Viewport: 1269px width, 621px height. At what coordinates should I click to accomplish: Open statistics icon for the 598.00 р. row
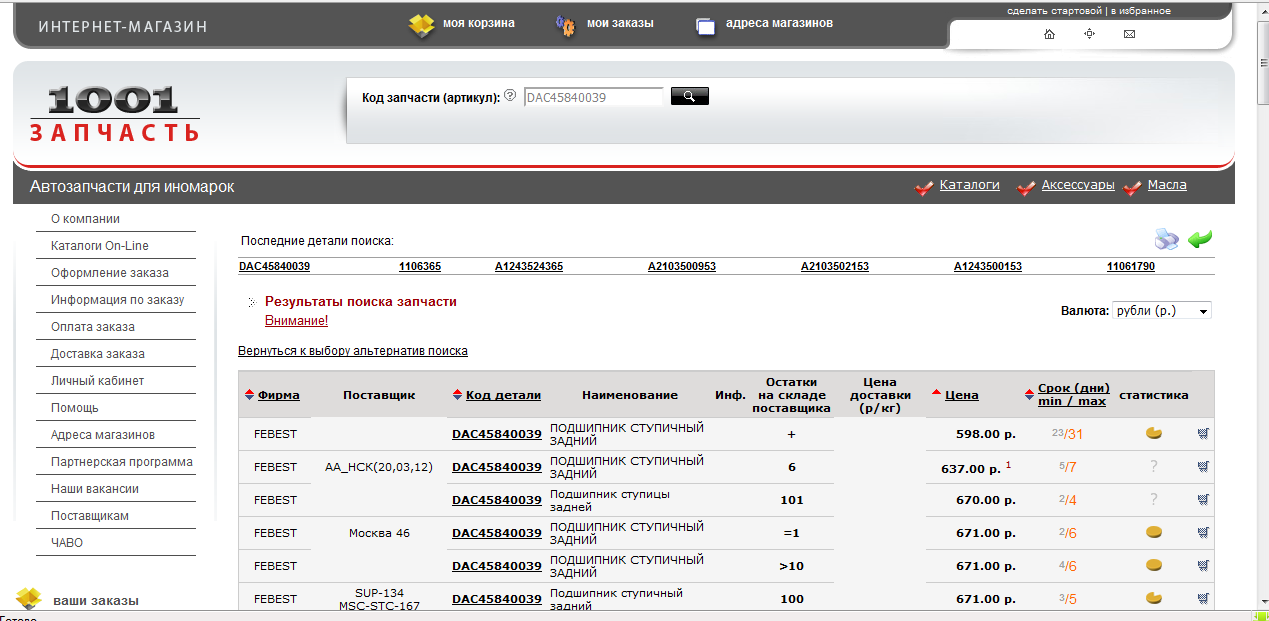tap(1154, 434)
